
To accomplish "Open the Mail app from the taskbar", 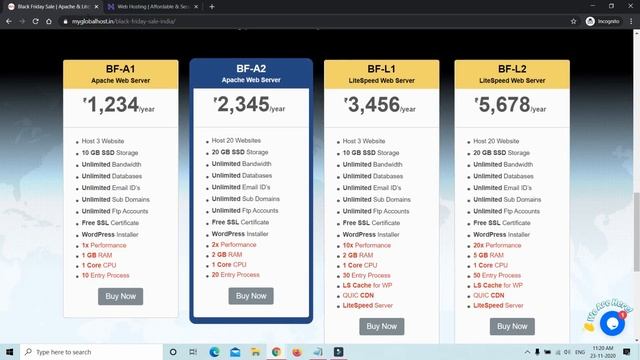I will (x=235, y=352).
